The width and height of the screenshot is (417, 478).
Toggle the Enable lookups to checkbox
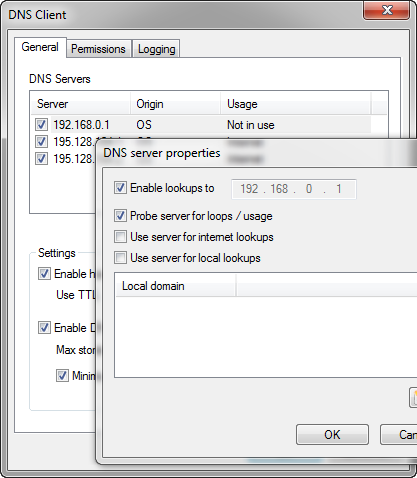pyautogui.click(x=120, y=188)
